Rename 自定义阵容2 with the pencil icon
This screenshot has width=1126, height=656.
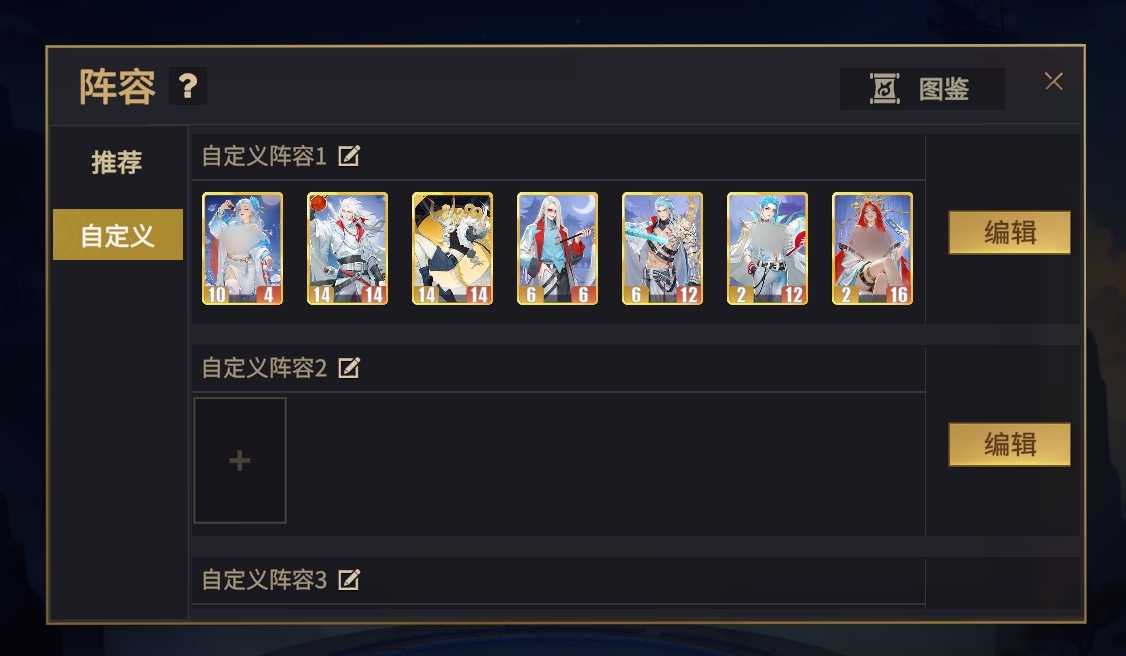click(x=349, y=368)
